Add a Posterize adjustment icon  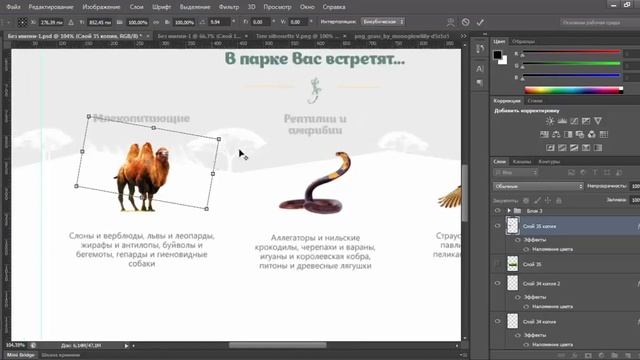point(562,148)
